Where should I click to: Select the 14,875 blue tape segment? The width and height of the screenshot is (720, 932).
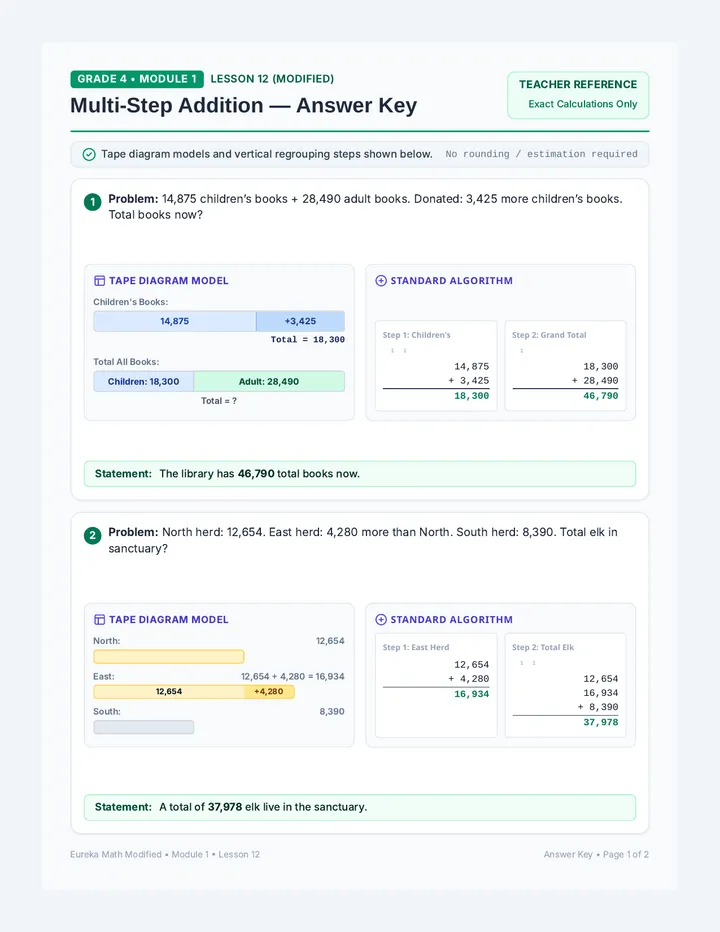point(175,321)
